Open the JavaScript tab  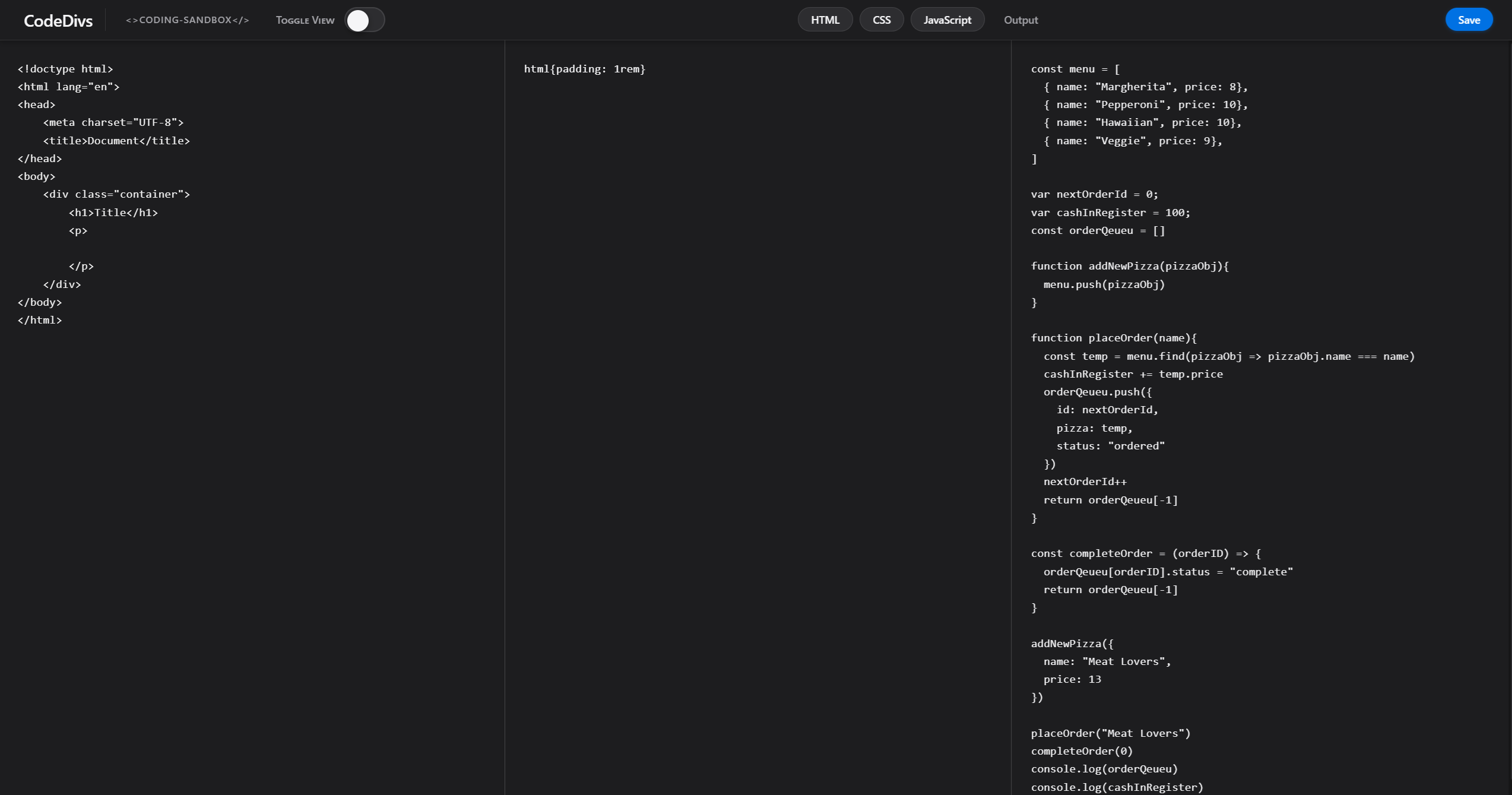pos(947,19)
